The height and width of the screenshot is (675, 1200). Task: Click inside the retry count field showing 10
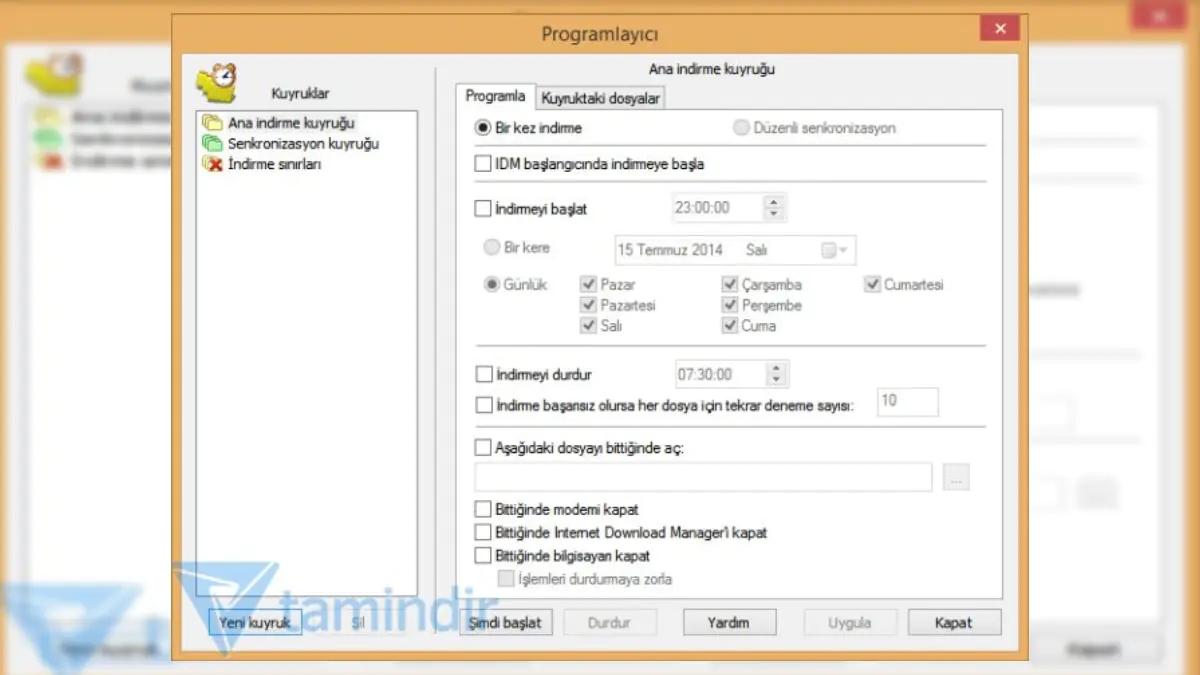907,402
